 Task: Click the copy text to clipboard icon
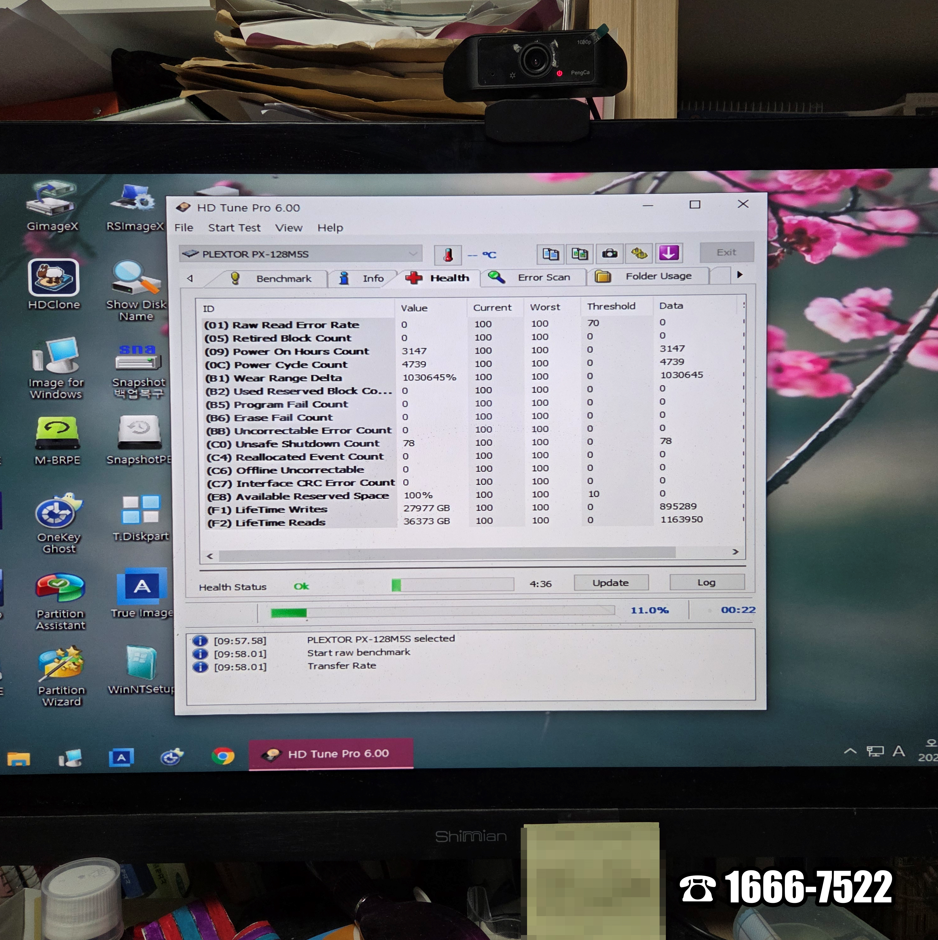coord(550,253)
